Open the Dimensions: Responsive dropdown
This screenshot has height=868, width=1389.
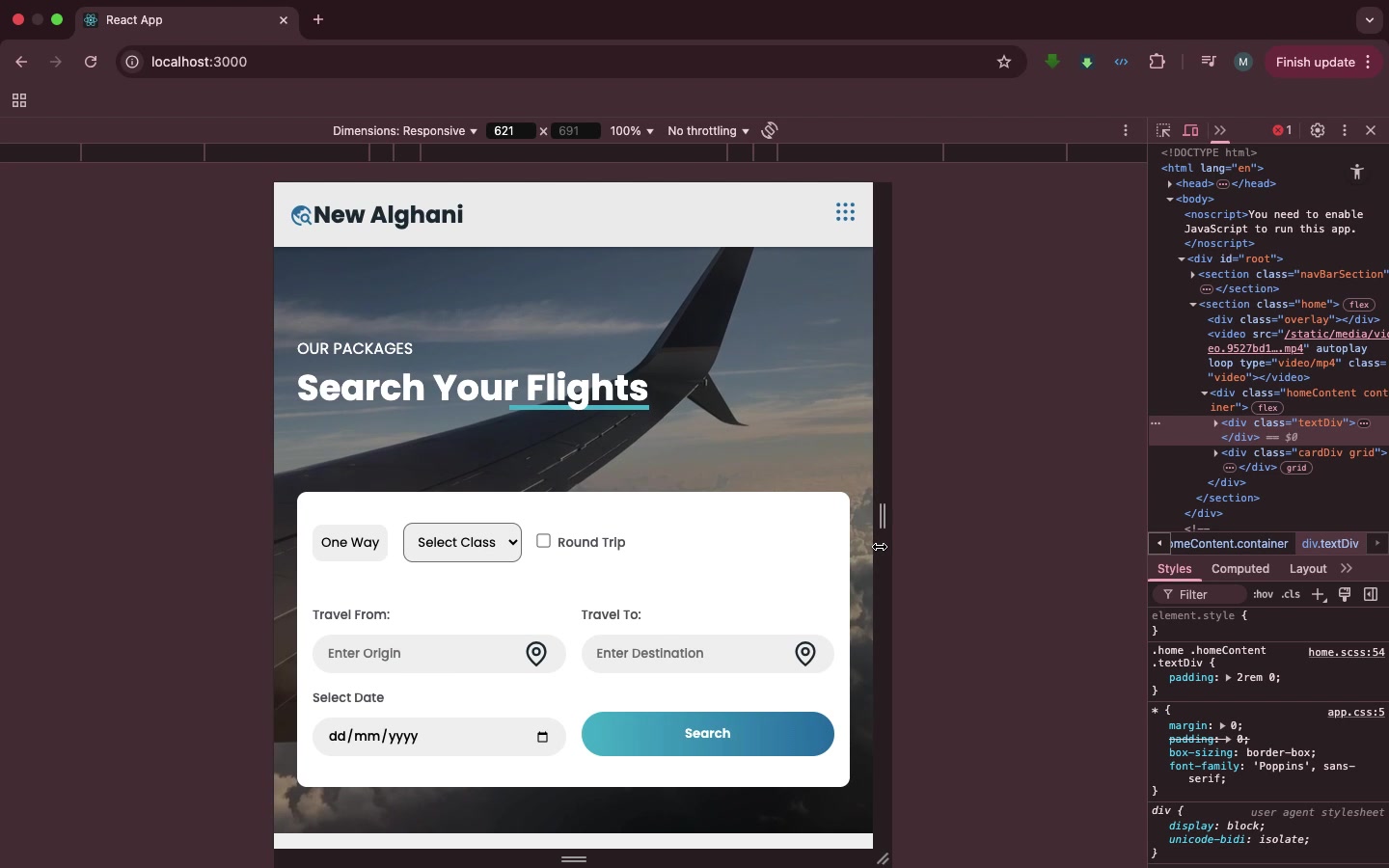coord(405,131)
